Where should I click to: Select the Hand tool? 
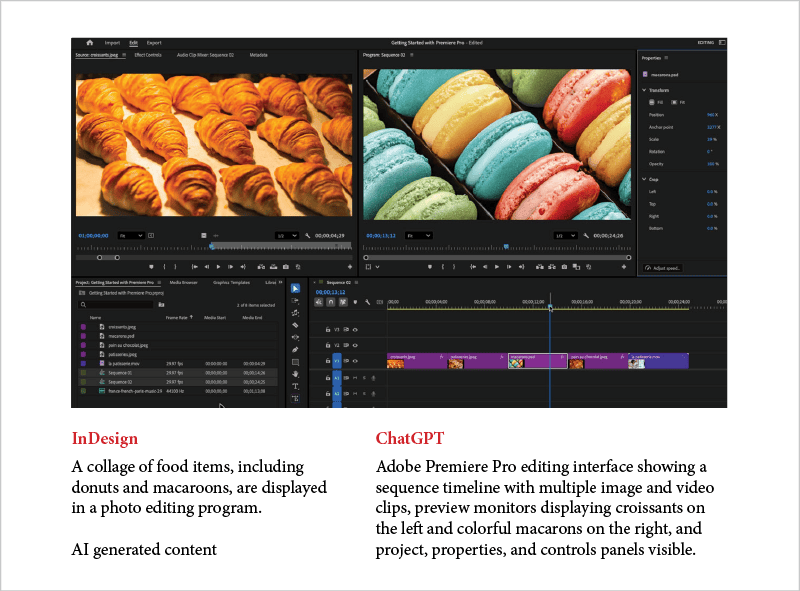(x=295, y=374)
